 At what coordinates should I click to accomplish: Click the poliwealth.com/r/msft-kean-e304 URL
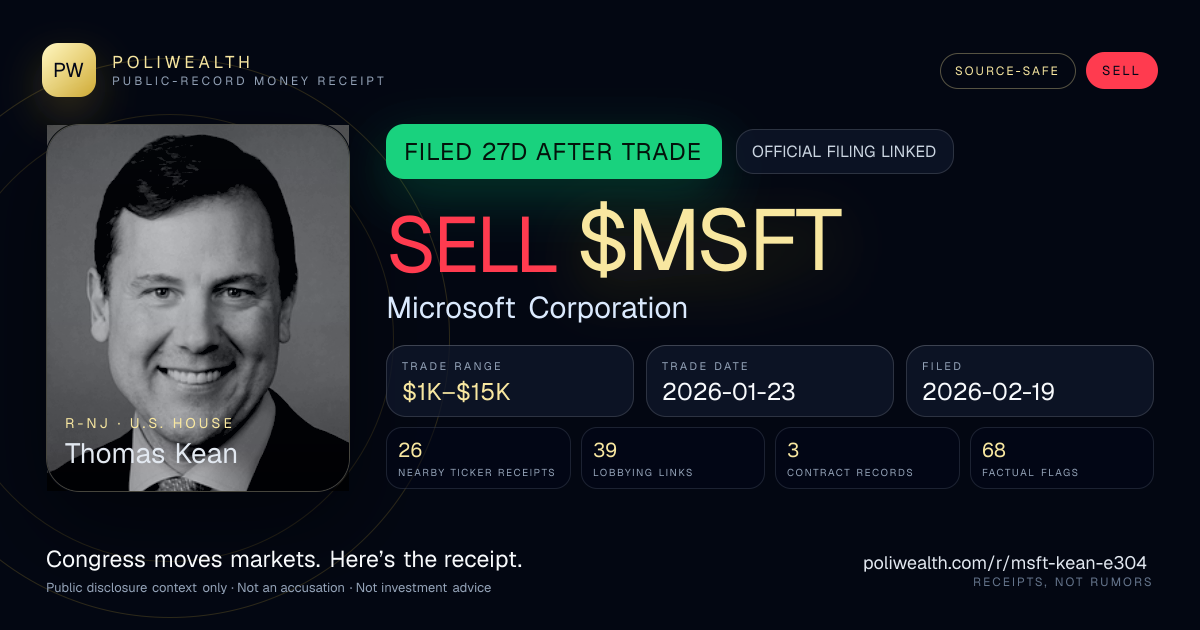point(1005,563)
